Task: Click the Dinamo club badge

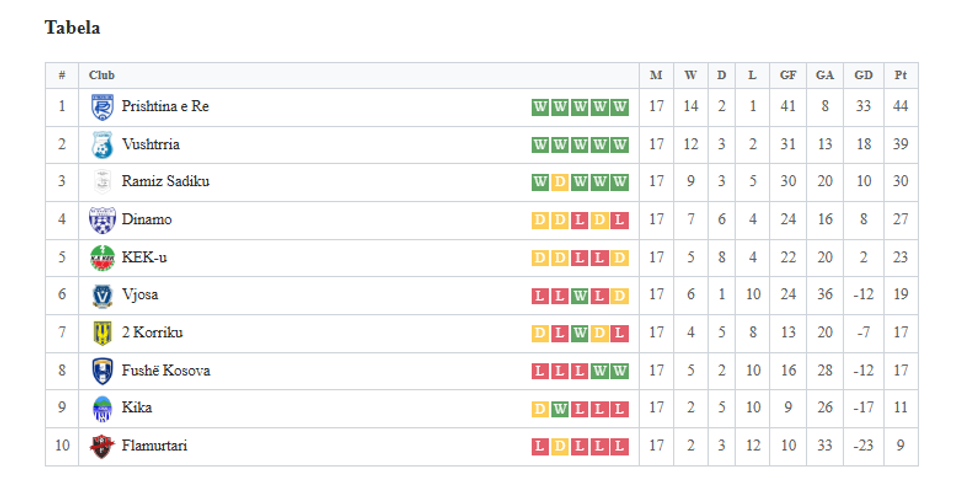Action: coord(102,220)
